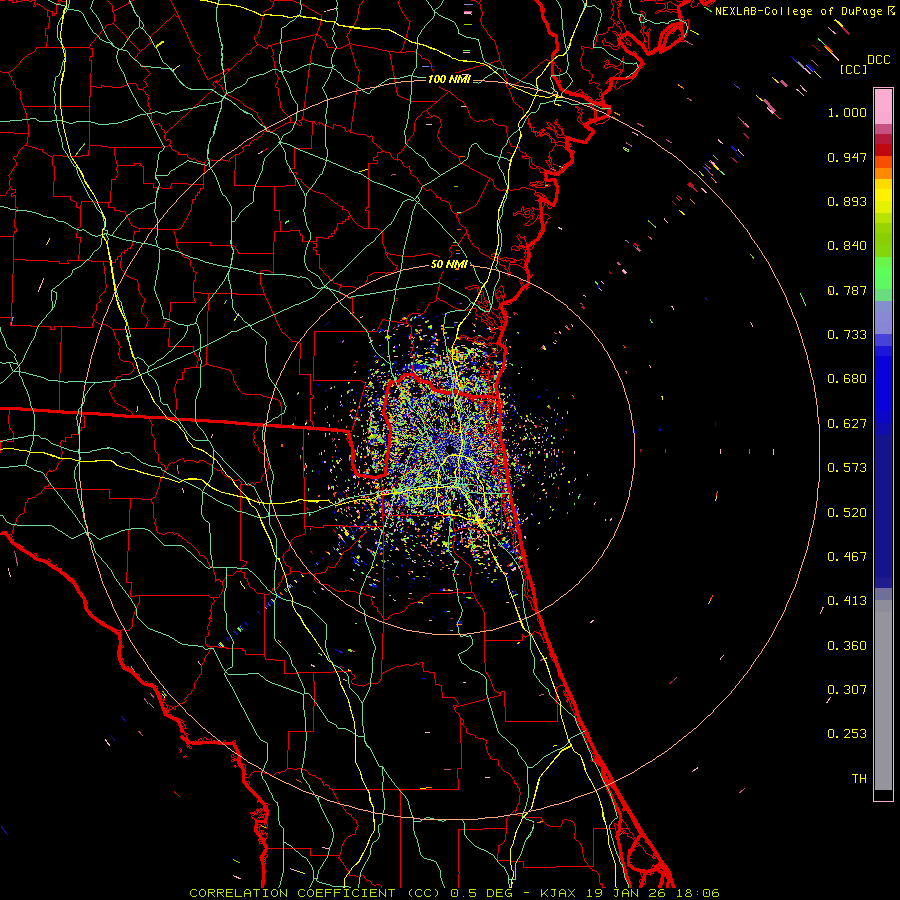900x900 pixels.
Task: Select the 0.627 scale value
Action: (x=847, y=424)
